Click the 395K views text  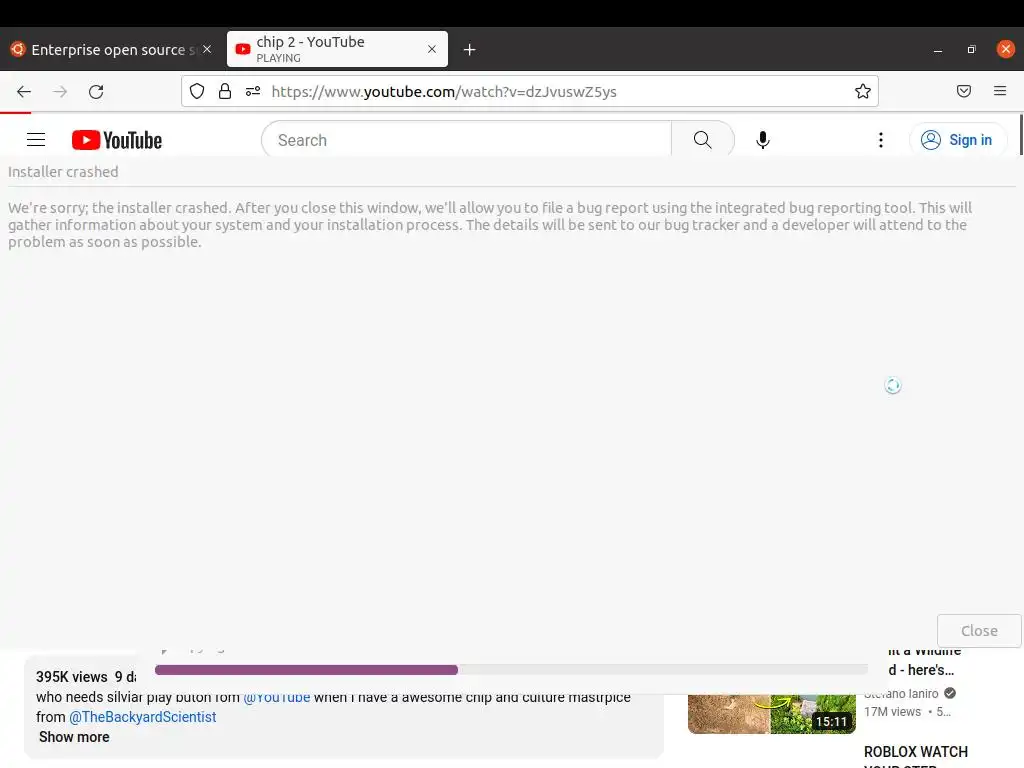pos(71,677)
